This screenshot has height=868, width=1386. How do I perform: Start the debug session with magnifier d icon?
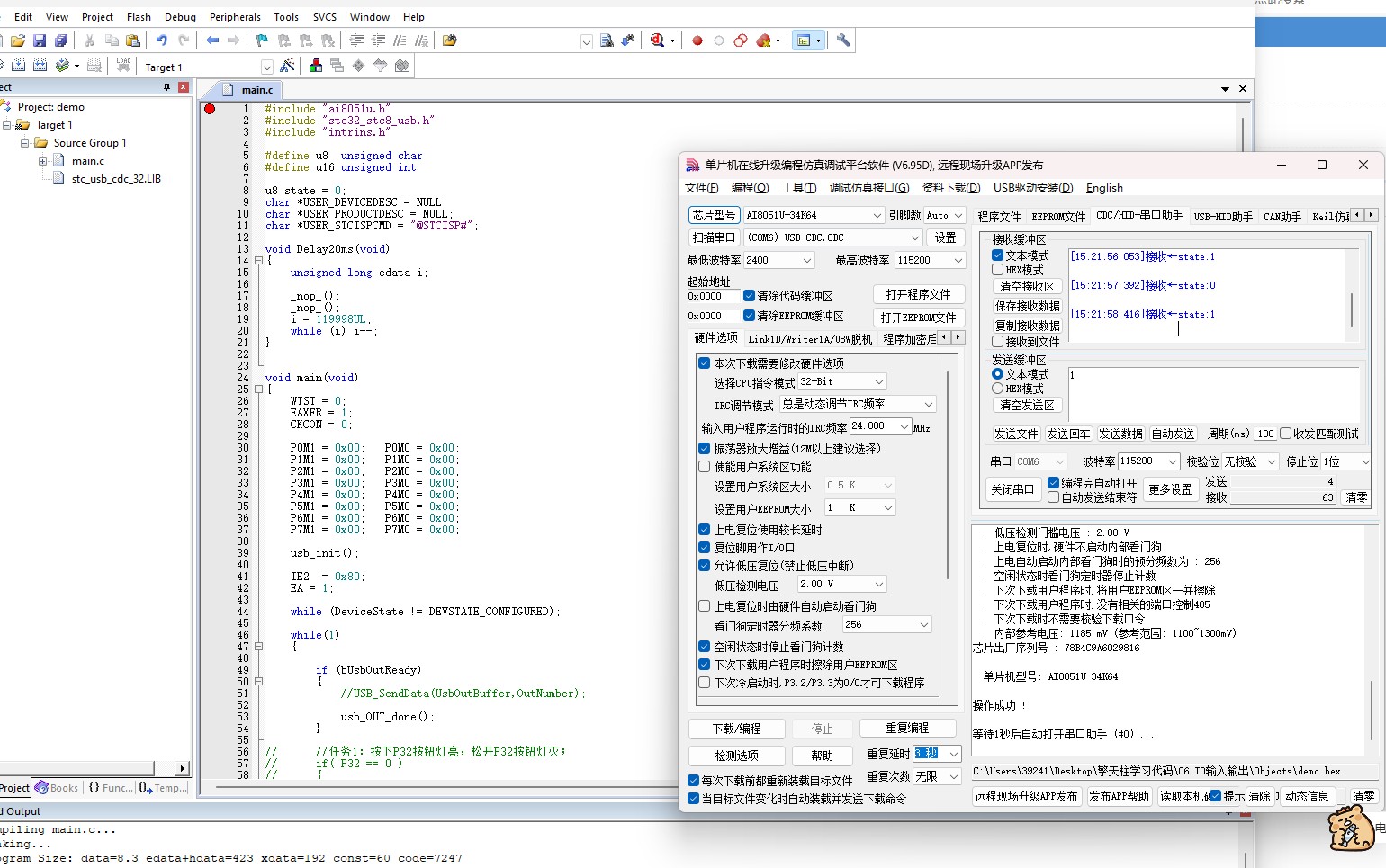[x=658, y=40]
